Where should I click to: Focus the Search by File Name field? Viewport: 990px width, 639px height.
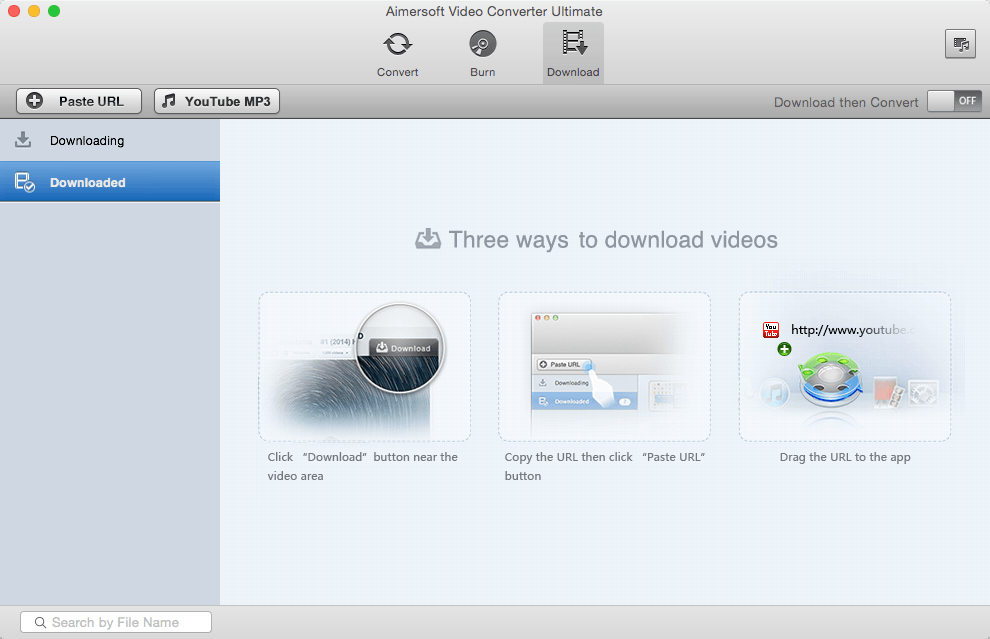pyautogui.click(x=116, y=622)
